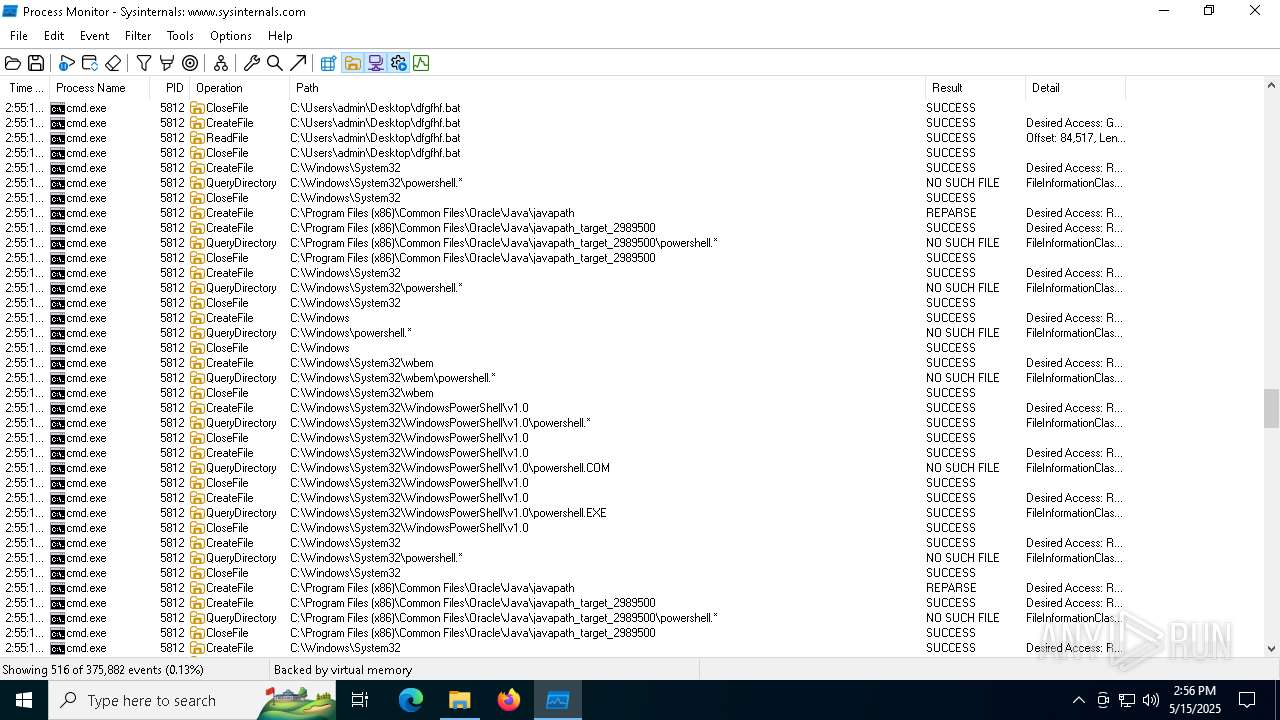
Task: Open the Options menu
Action: click(230, 35)
